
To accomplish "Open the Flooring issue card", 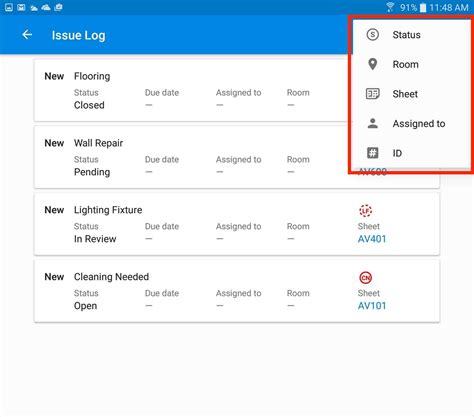I will point(193,90).
